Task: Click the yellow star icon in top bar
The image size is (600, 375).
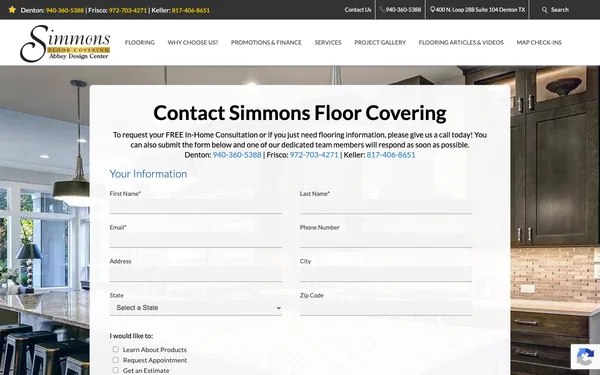Action: pyautogui.click(x=12, y=10)
